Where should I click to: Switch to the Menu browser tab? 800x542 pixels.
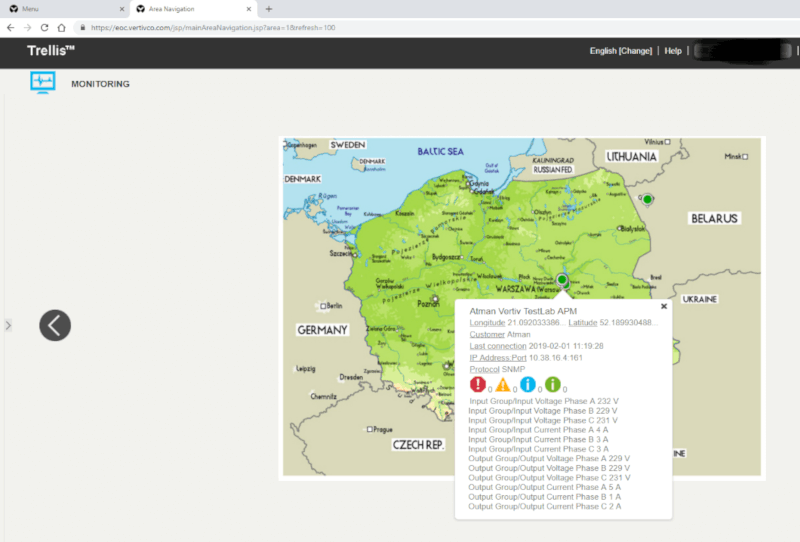[60, 8]
